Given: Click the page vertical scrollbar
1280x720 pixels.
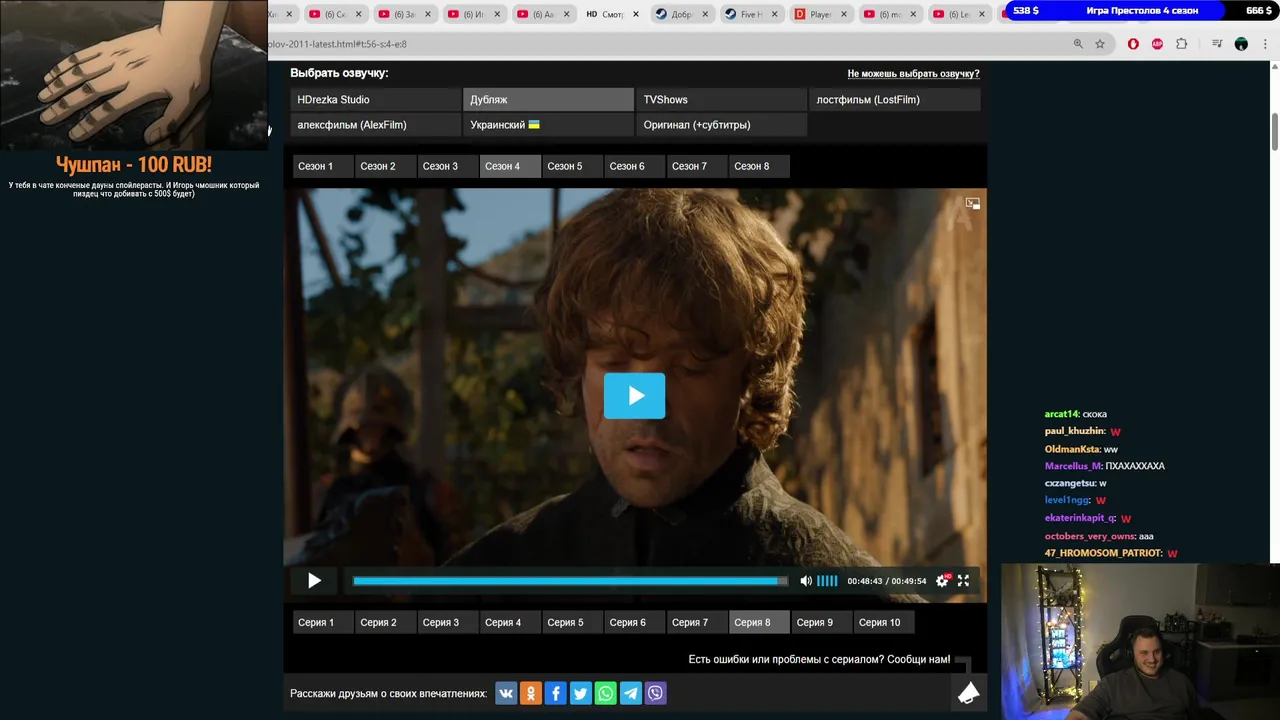Looking at the screenshot, I should coord(1275,132).
